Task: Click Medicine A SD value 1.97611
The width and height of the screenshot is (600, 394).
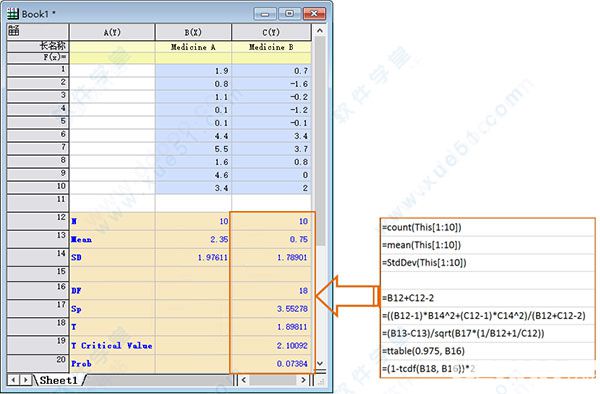Action: [193, 257]
